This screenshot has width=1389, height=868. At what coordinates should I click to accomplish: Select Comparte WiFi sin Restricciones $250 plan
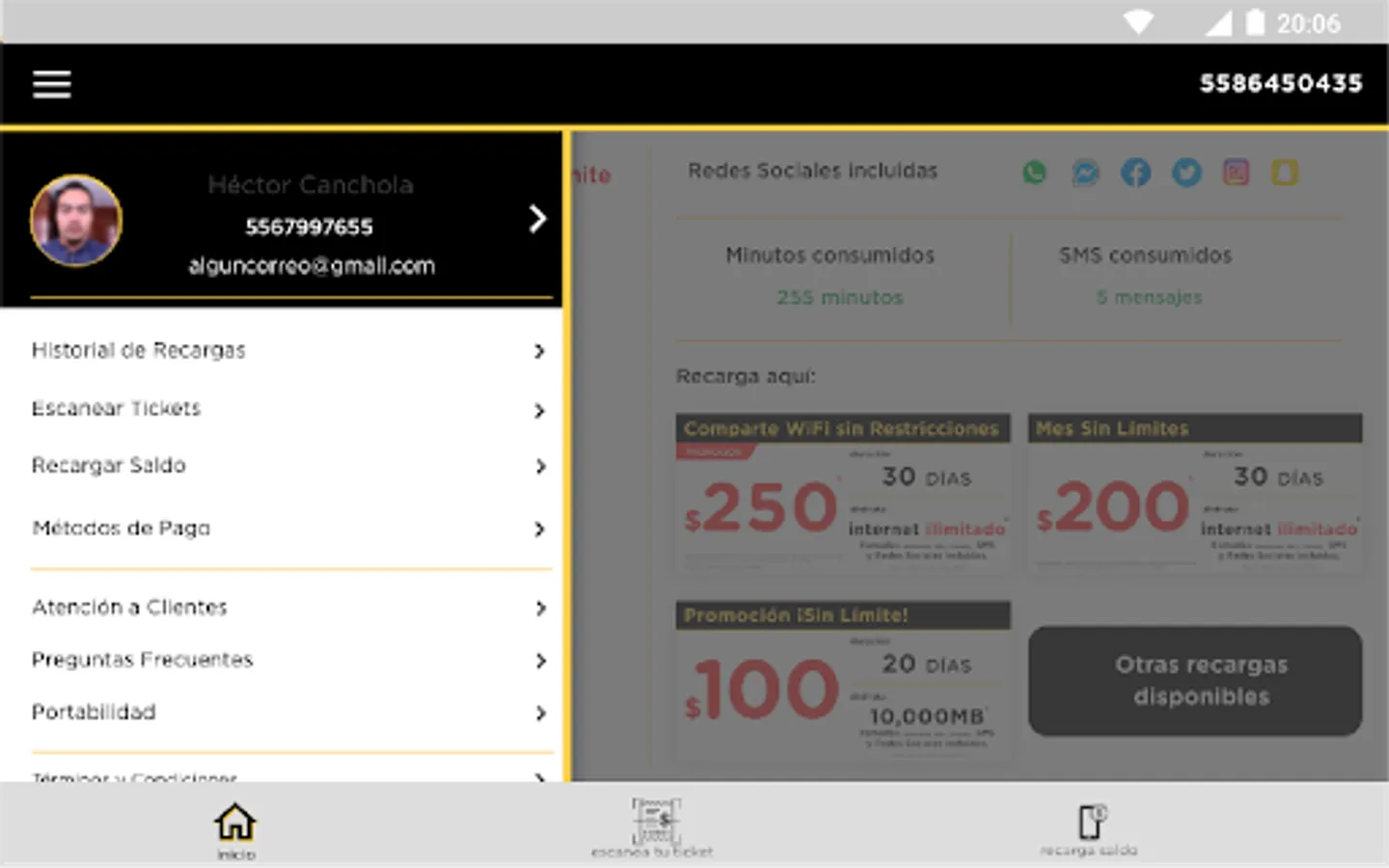coord(843,493)
